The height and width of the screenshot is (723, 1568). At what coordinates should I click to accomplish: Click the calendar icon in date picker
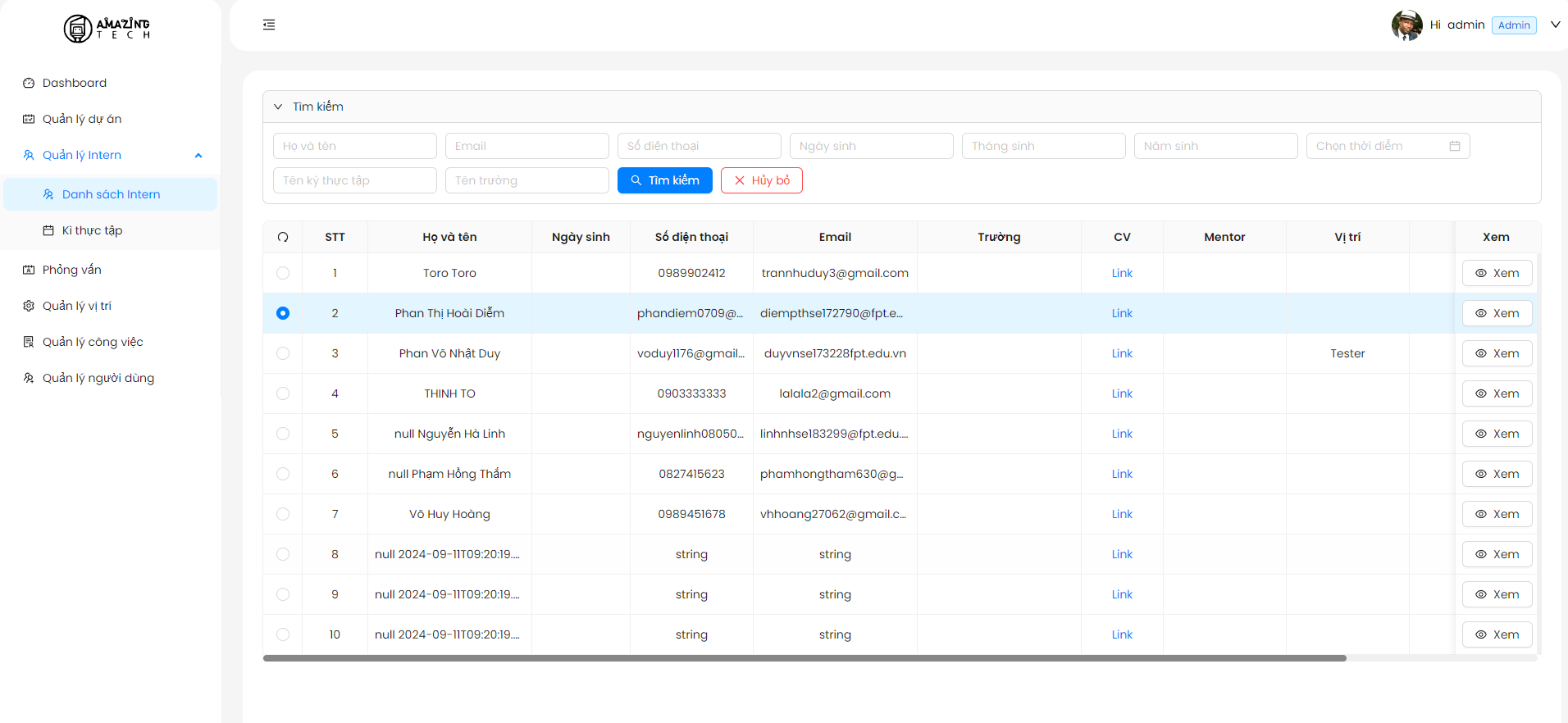pyautogui.click(x=1455, y=146)
